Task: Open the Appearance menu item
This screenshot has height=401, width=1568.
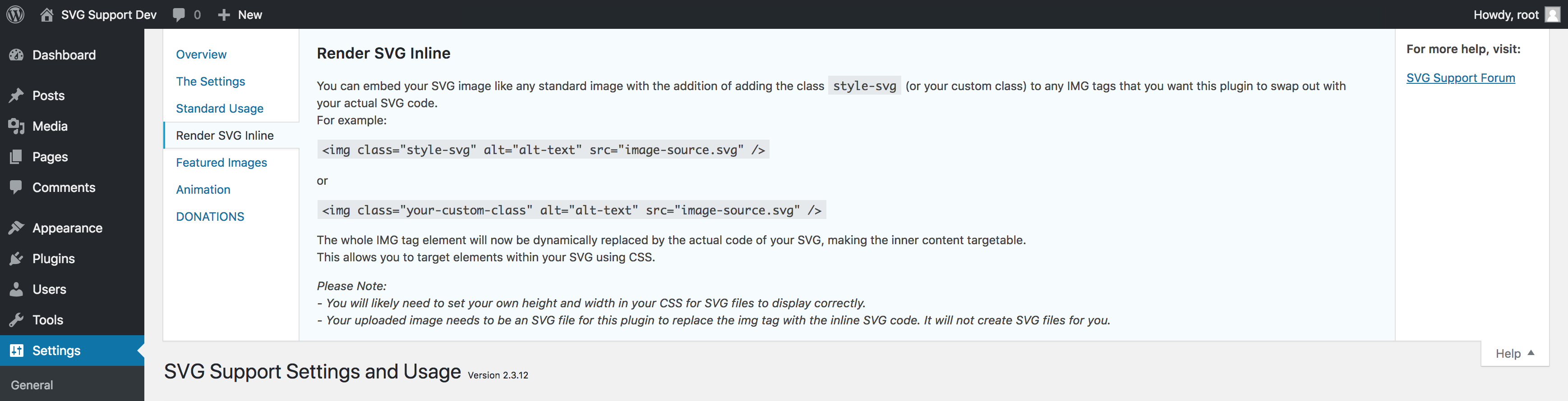Action: click(72, 228)
